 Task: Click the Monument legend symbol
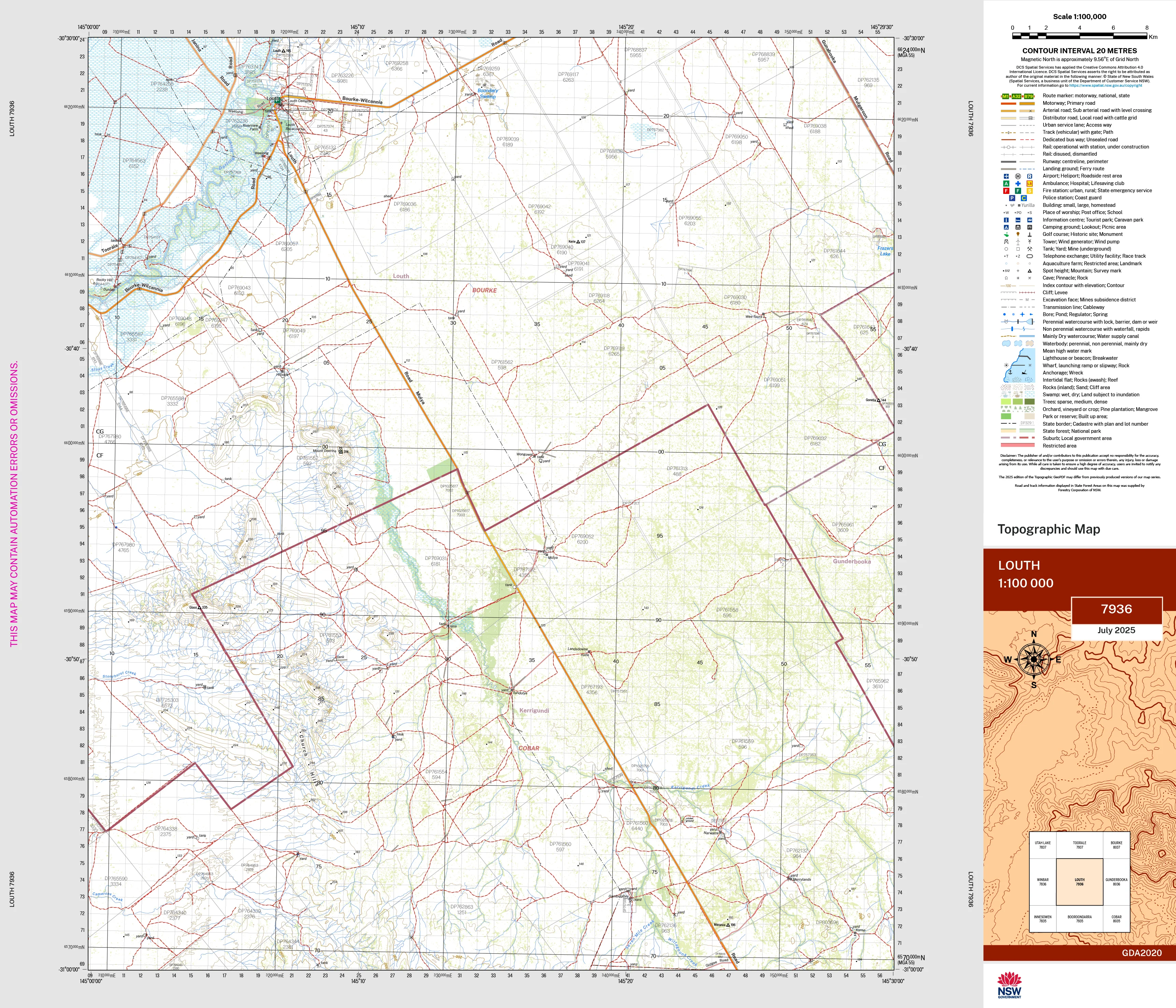click(x=1030, y=234)
